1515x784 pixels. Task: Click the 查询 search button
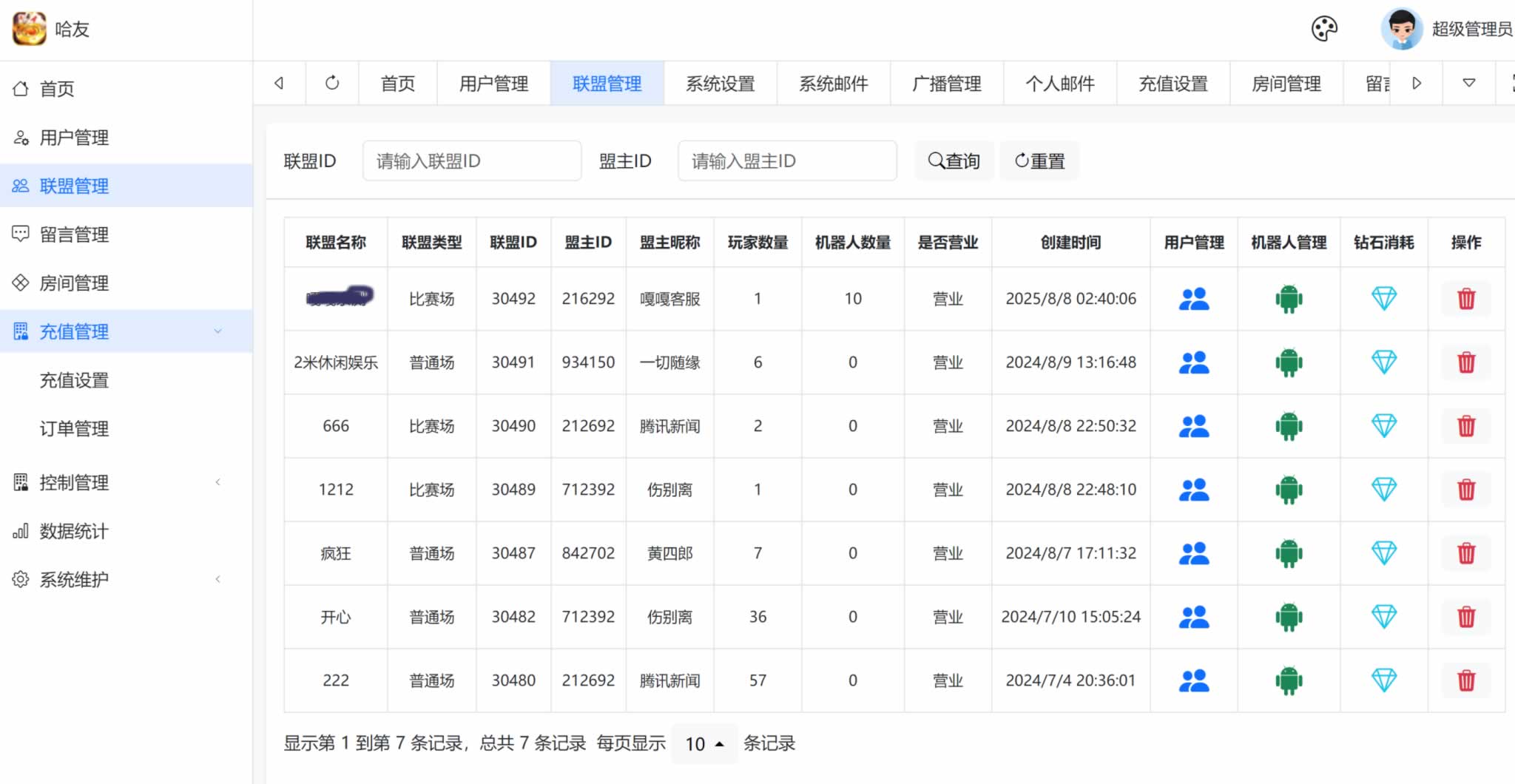(954, 160)
